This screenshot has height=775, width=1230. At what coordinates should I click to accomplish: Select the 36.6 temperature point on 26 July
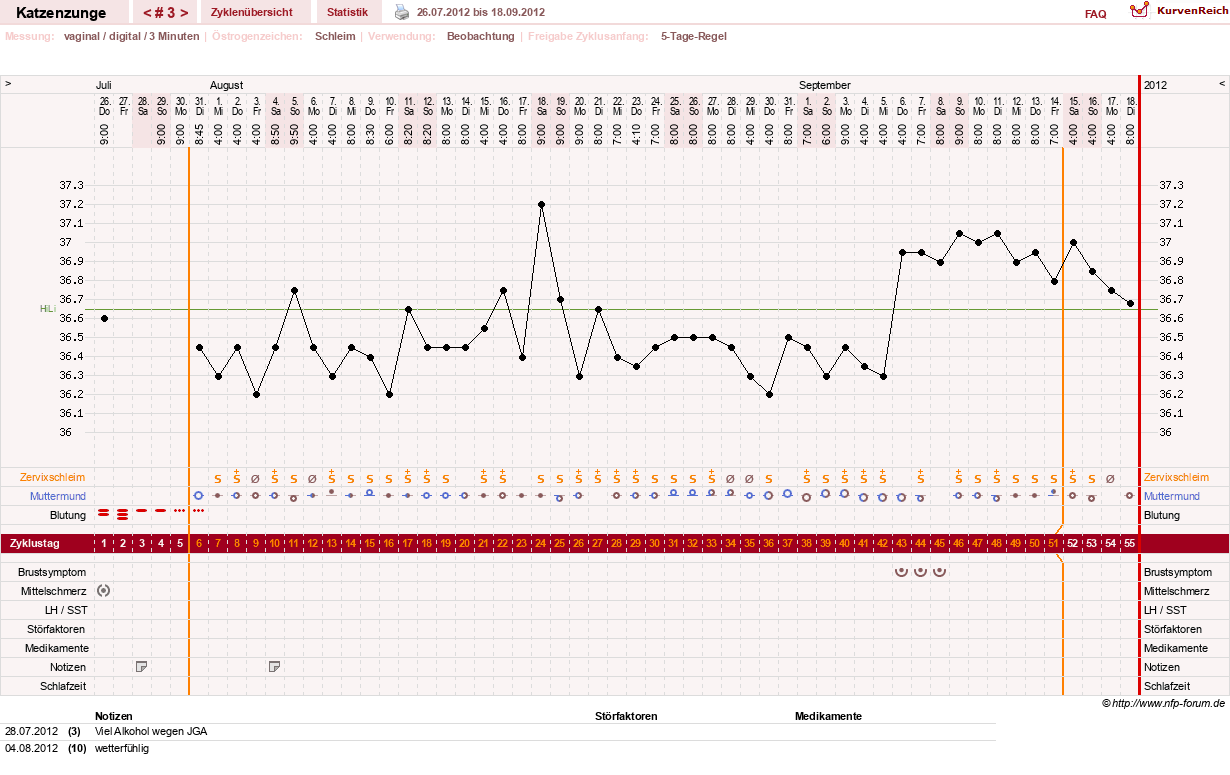[x=104, y=318]
